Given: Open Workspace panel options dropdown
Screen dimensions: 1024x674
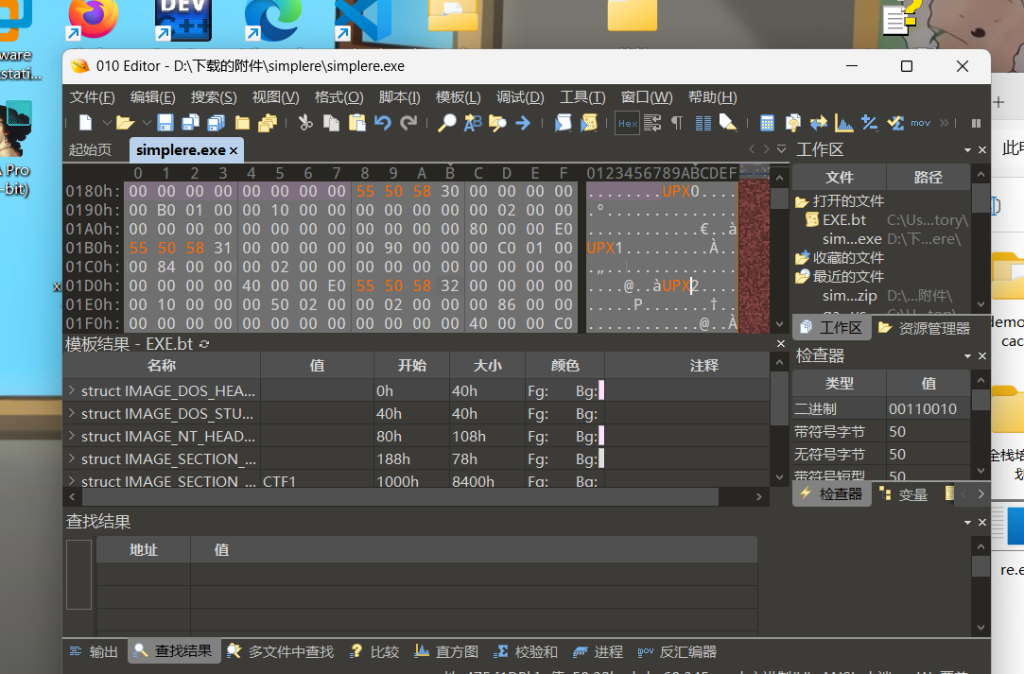Looking at the screenshot, I should tap(967, 150).
